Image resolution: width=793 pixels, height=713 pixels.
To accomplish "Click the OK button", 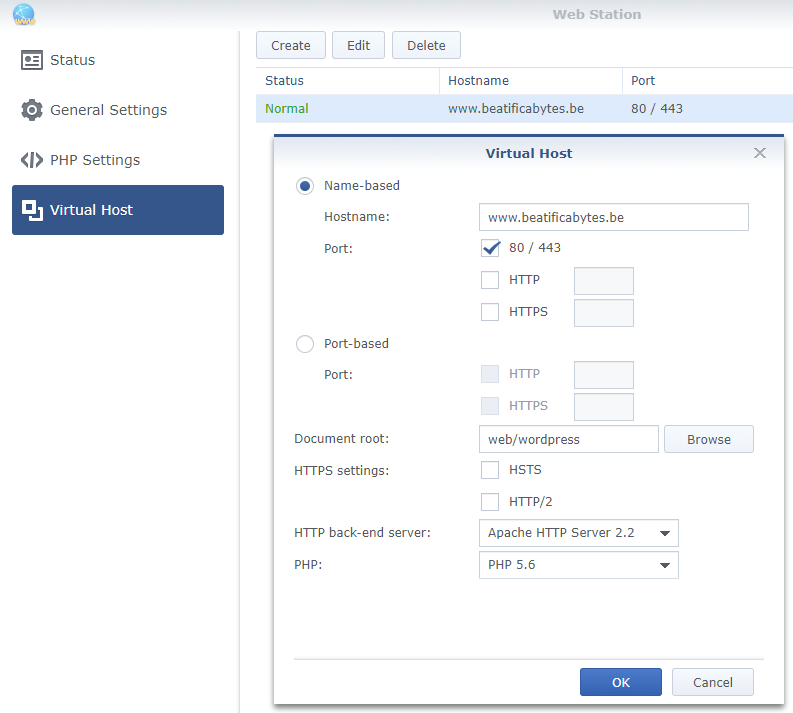I will click(621, 682).
